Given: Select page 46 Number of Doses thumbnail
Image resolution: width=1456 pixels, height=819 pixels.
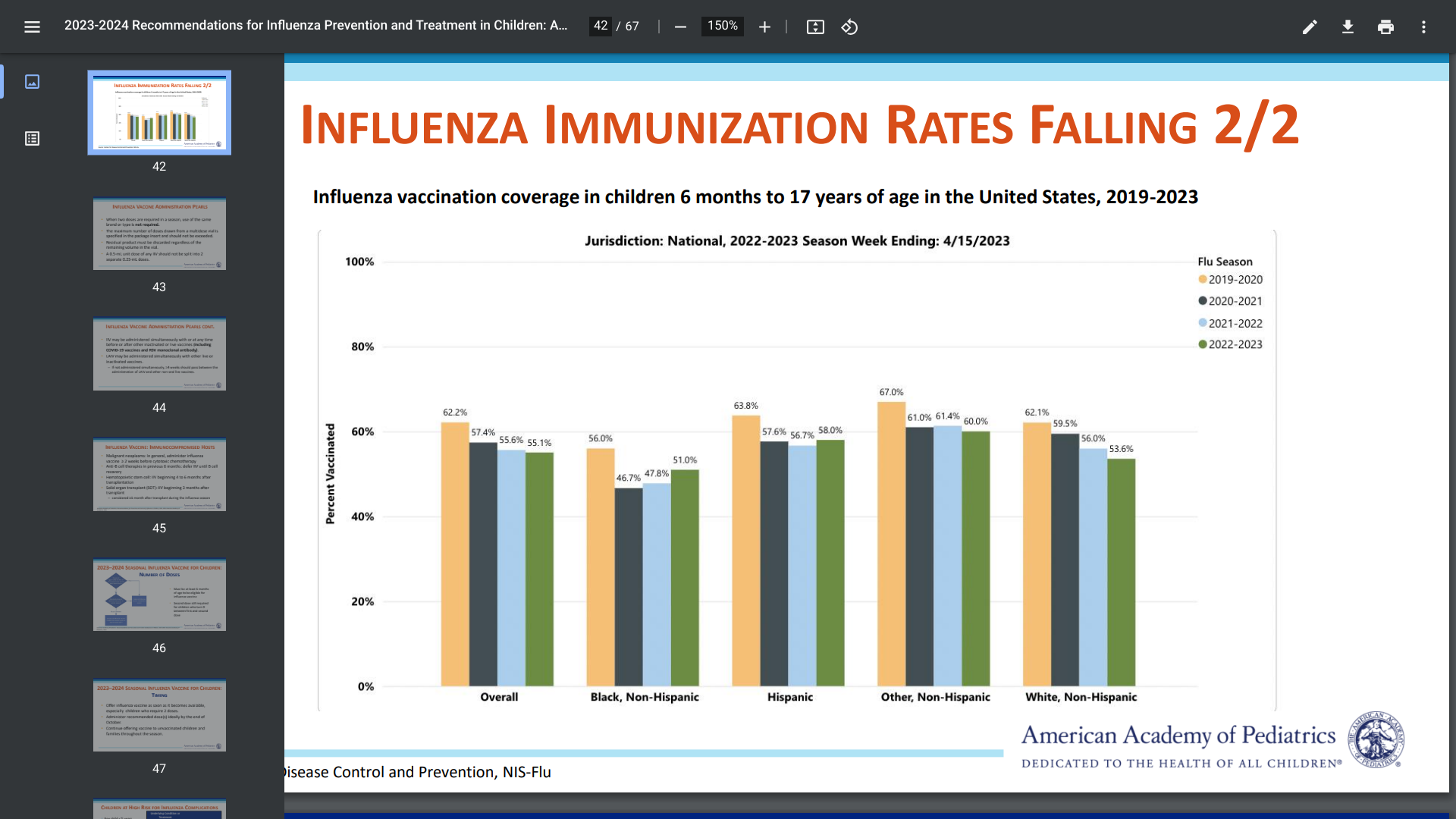Looking at the screenshot, I should pyautogui.click(x=159, y=595).
